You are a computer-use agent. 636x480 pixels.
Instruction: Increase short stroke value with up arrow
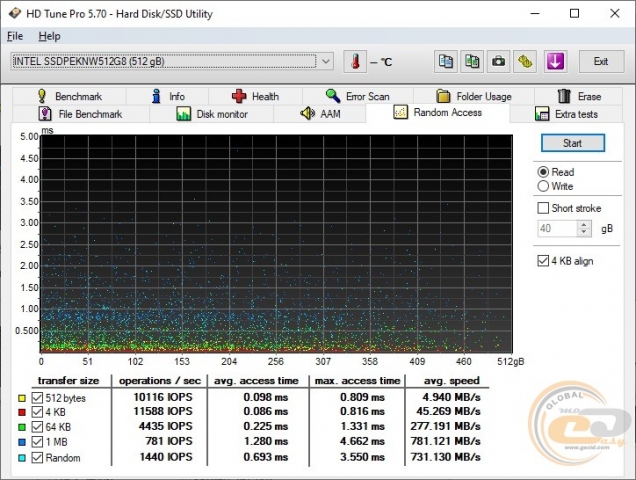[x=584, y=225]
